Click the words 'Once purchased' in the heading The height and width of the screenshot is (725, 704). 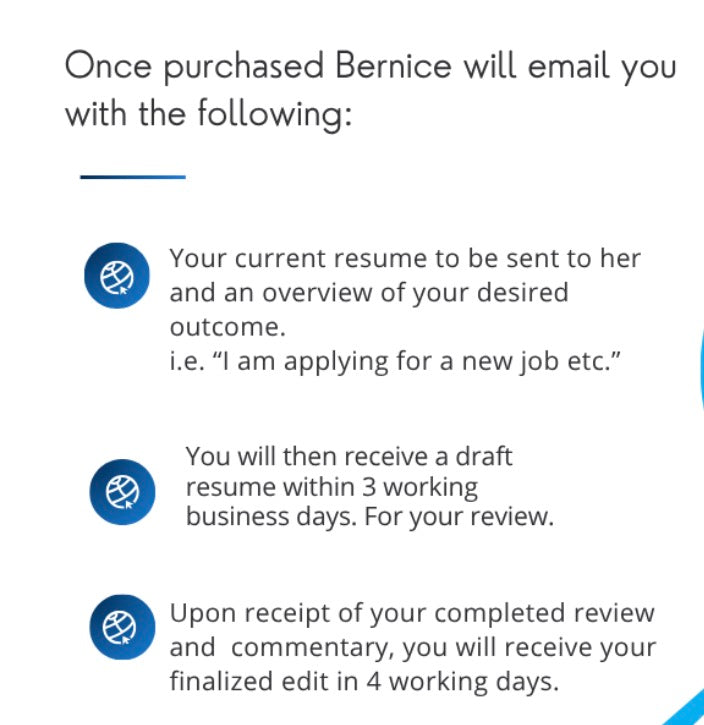[x=194, y=67]
